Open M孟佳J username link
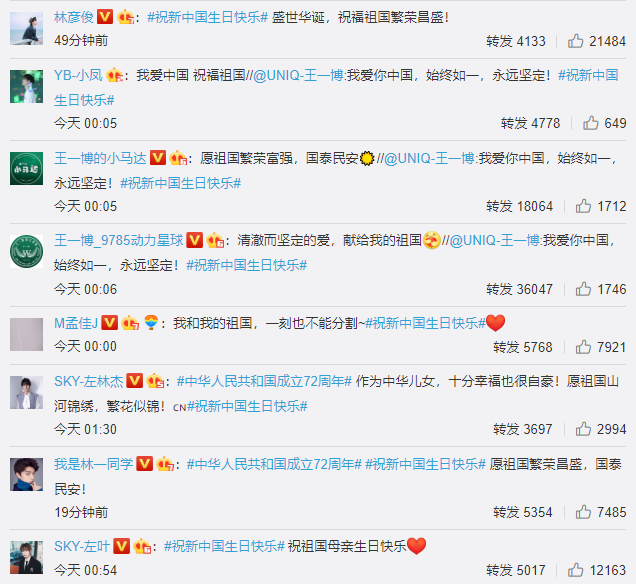This screenshot has width=636, height=584. [x=76, y=323]
